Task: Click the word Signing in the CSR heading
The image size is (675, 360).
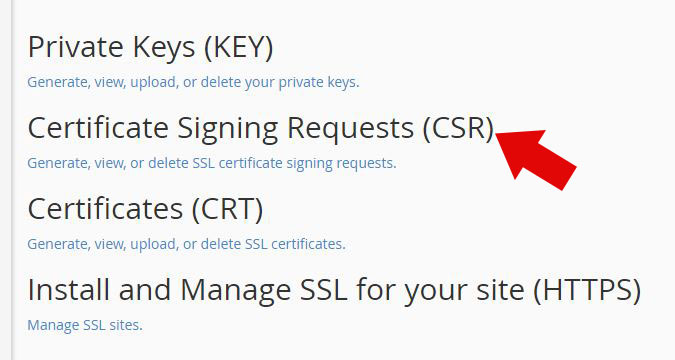Action: (228, 129)
